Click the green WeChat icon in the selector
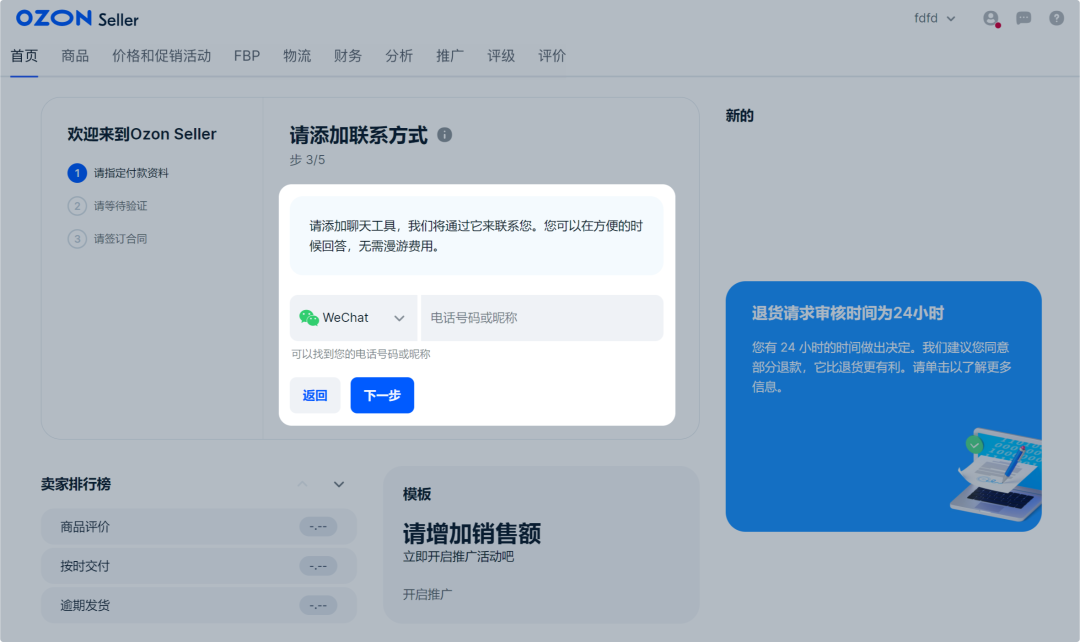Screen dimensions: 1080x642 310,317
